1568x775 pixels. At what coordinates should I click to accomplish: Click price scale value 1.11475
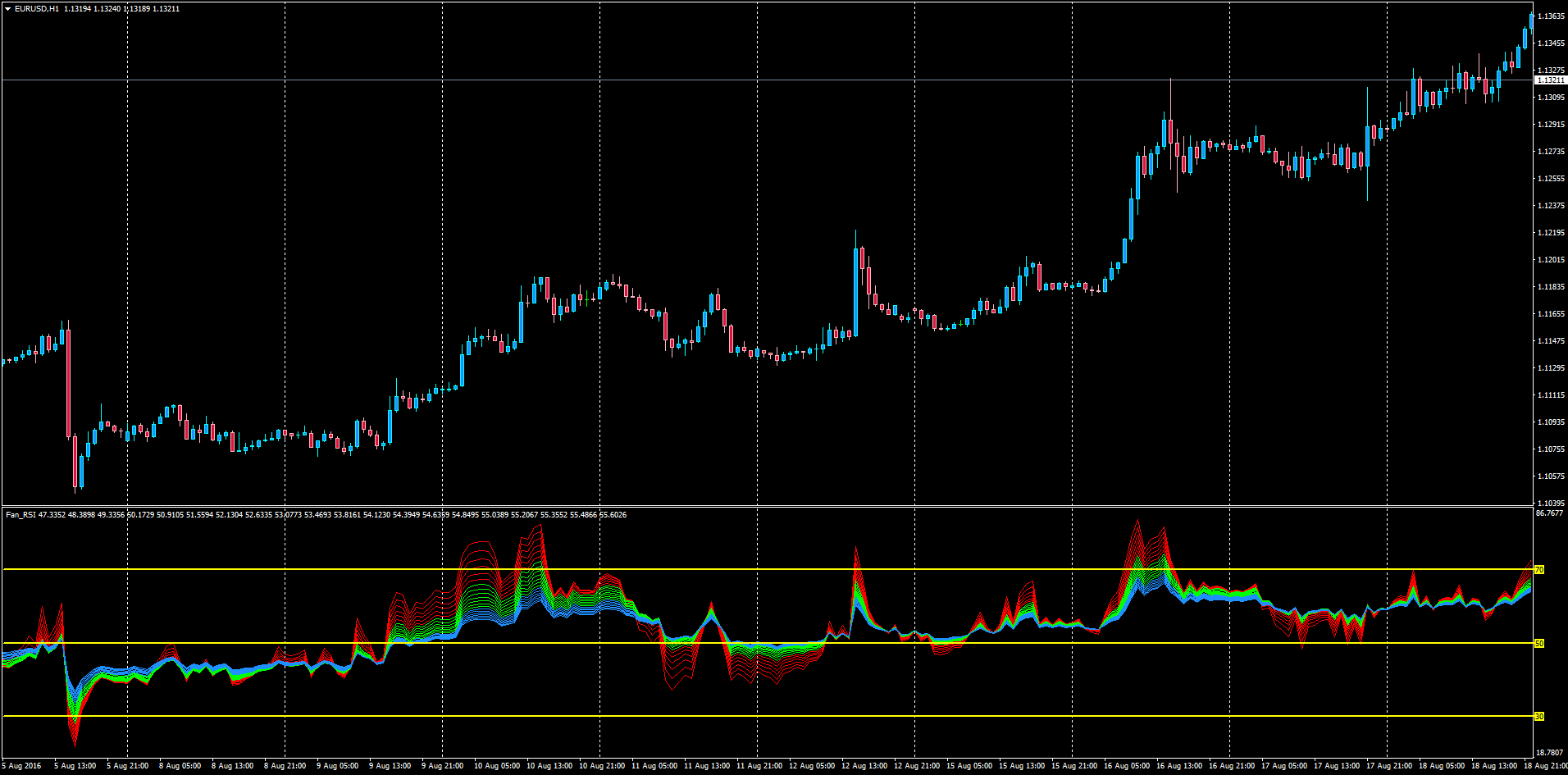1551,341
